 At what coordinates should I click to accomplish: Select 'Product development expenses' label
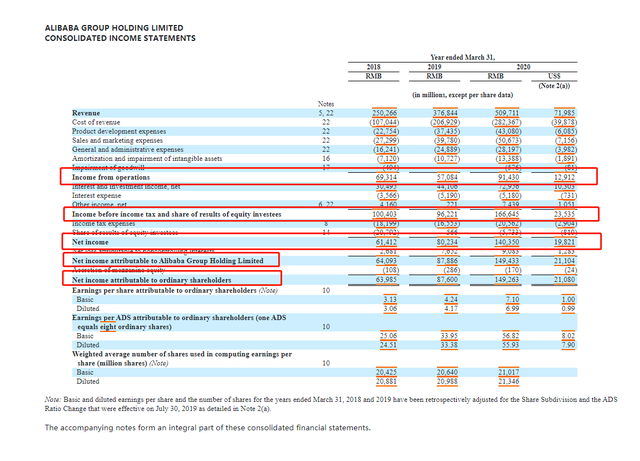119,131
